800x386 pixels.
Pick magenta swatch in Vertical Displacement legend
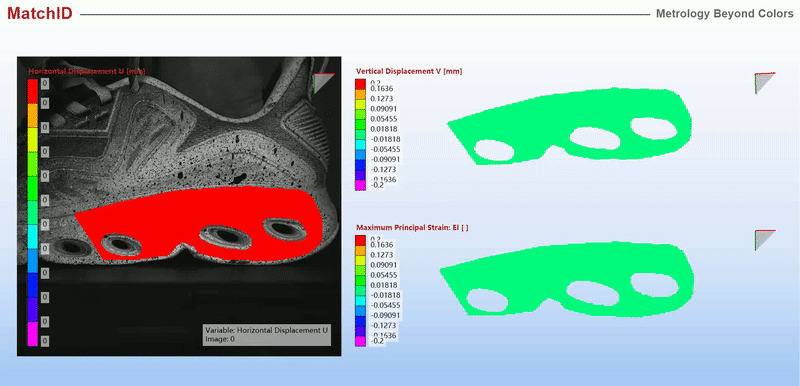point(361,186)
